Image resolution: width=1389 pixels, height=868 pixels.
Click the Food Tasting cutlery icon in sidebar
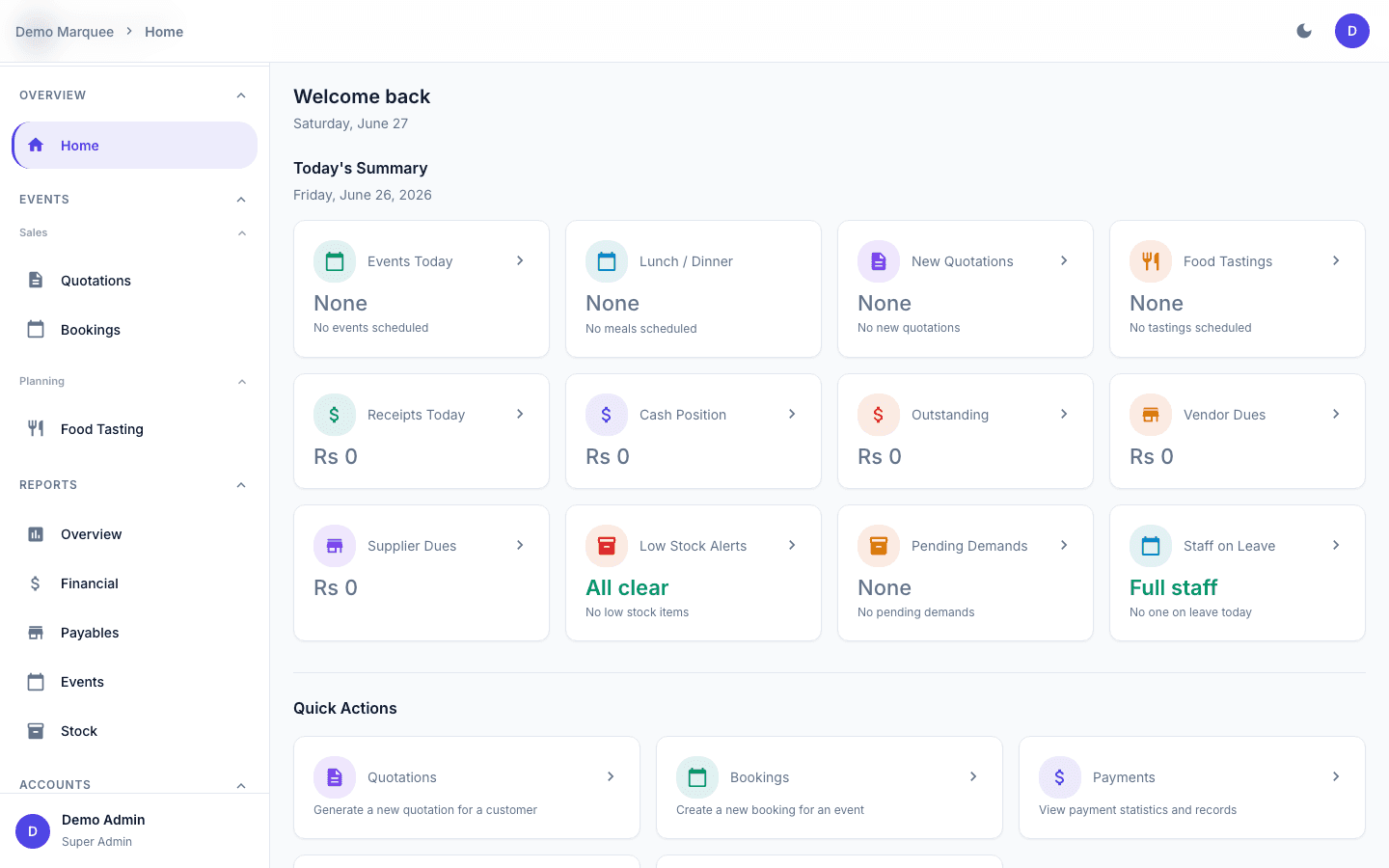(x=36, y=428)
